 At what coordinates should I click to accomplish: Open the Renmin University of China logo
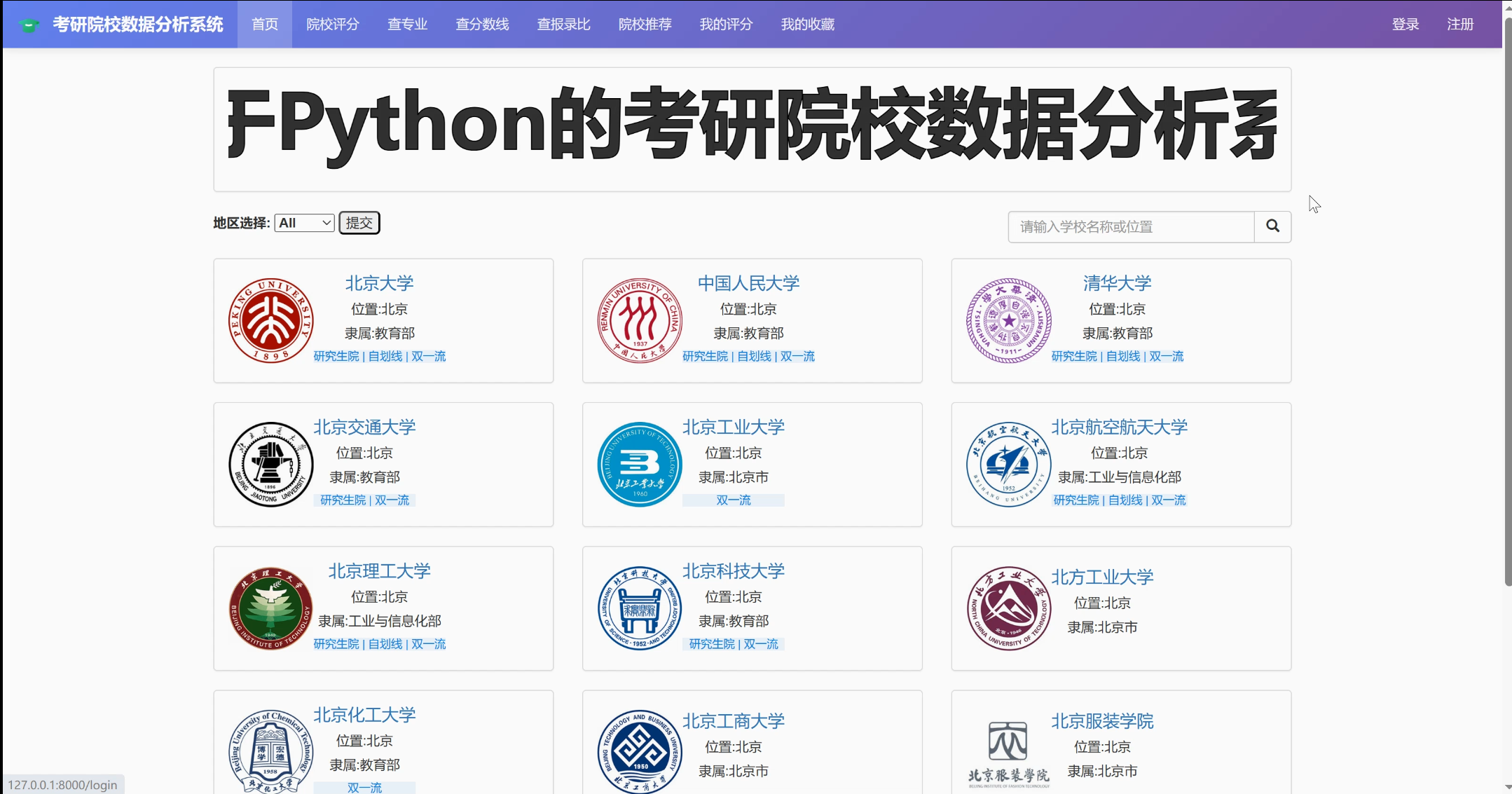(640, 321)
